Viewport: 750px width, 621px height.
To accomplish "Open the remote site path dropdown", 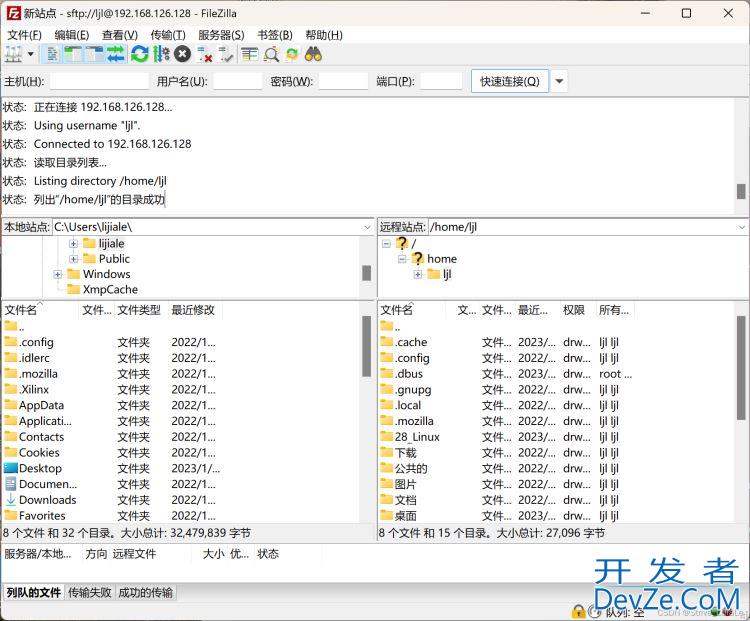I will point(742,227).
